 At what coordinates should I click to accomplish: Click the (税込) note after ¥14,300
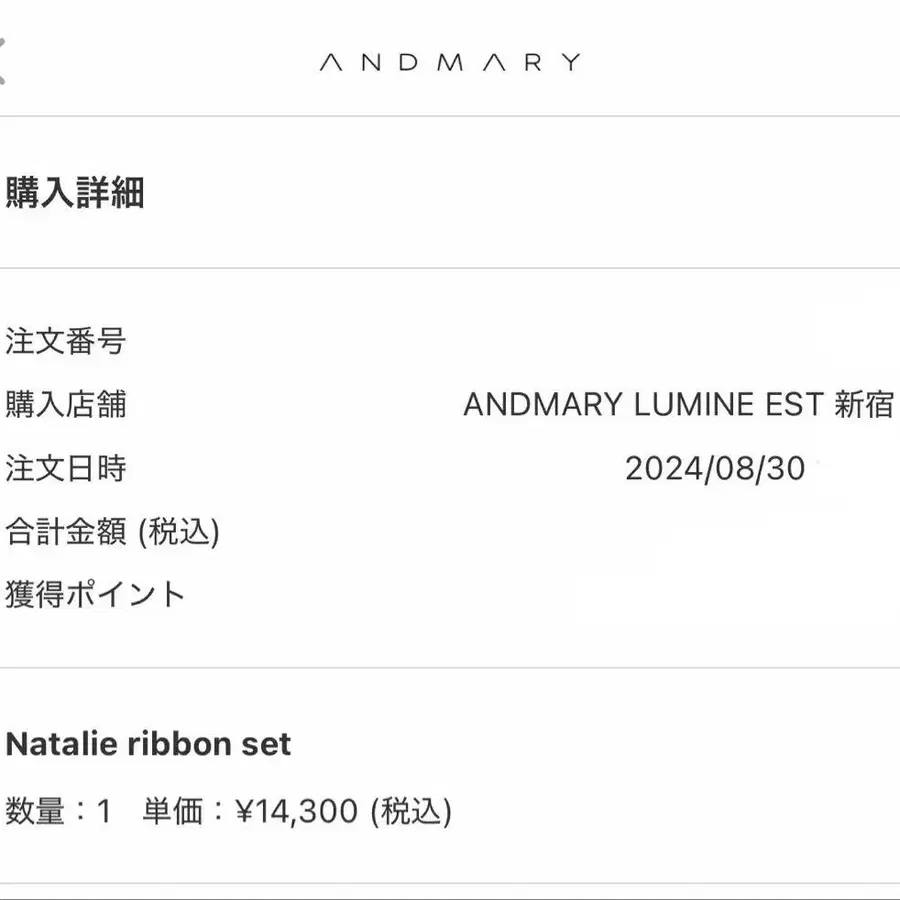pyautogui.click(x=411, y=811)
